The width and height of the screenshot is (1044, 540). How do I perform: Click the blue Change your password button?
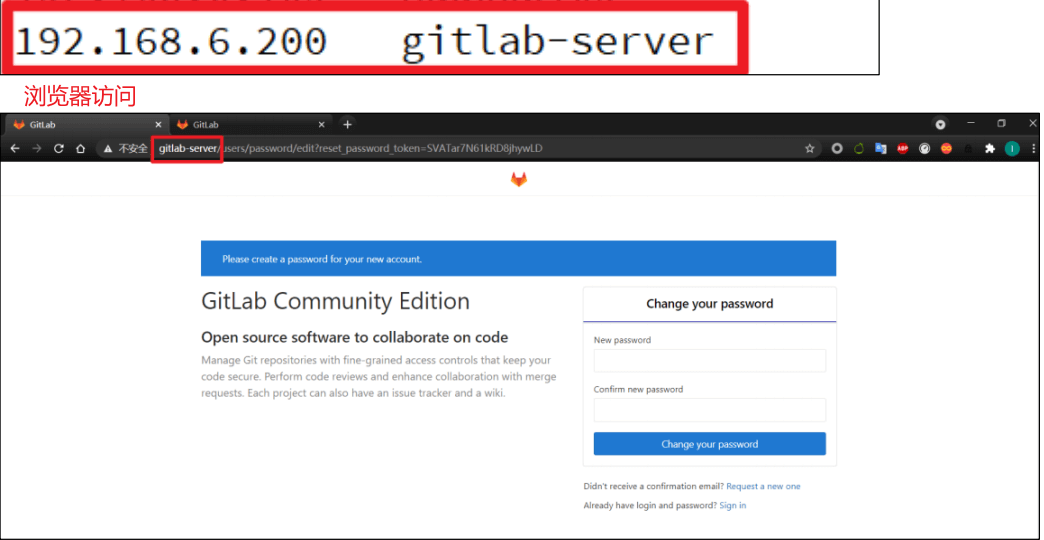[x=710, y=444]
